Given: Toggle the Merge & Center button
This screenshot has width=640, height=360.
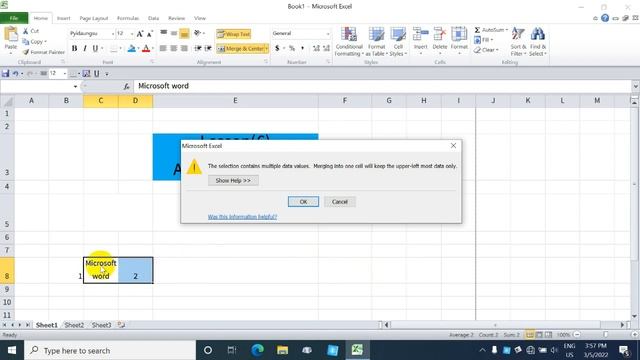Looking at the screenshot, I should (x=240, y=49).
